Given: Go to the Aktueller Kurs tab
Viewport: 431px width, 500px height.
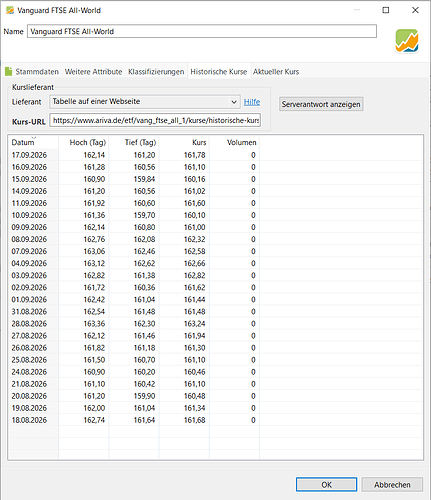Looking at the screenshot, I should point(276,72).
